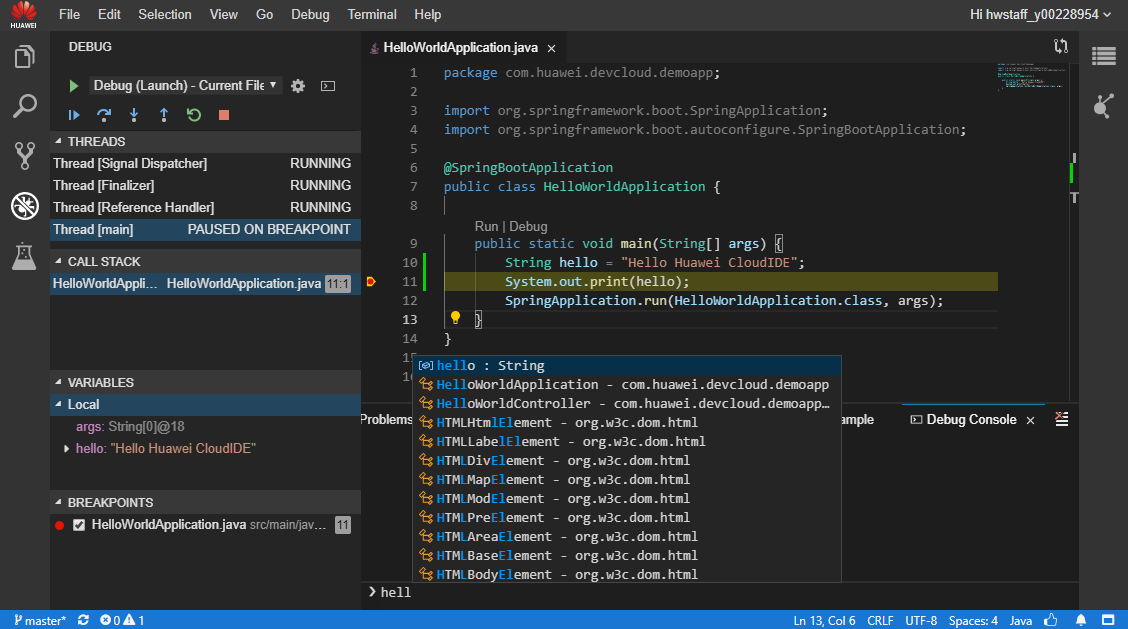Open the Source Control view icon
Viewport: 1128px width, 629px height.
(x=24, y=155)
